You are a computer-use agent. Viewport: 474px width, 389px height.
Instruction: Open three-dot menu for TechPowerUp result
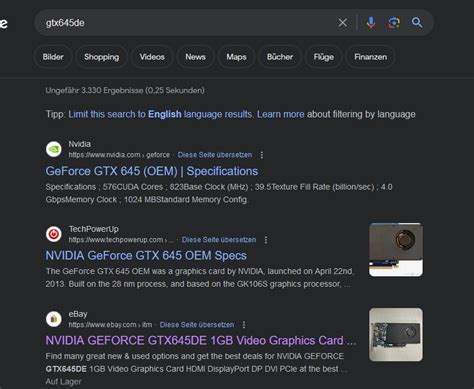[266, 240]
